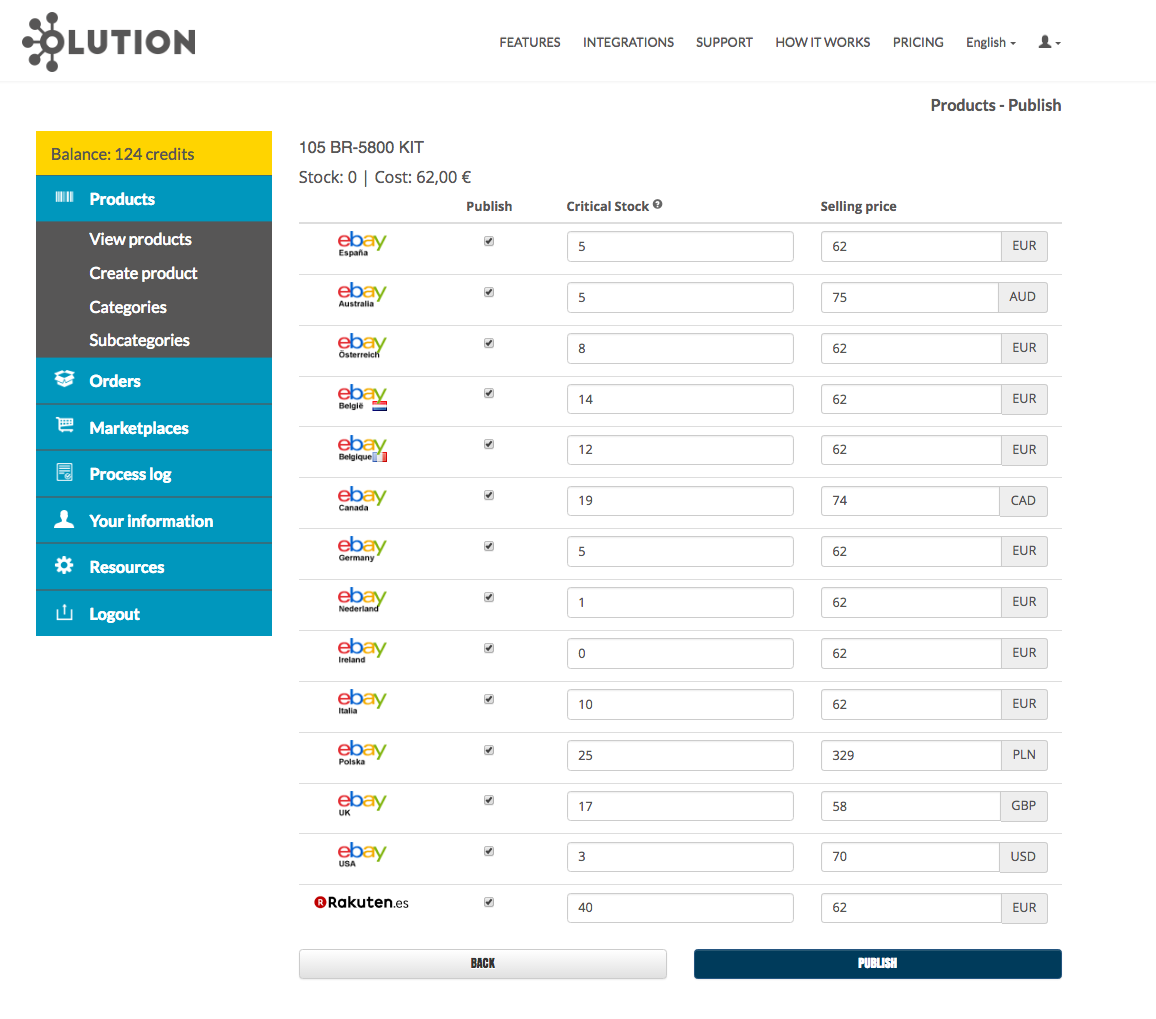Click the Marketplaces cart icon
The height and width of the screenshot is (1019, 1156).
click(x=65, y=425)
